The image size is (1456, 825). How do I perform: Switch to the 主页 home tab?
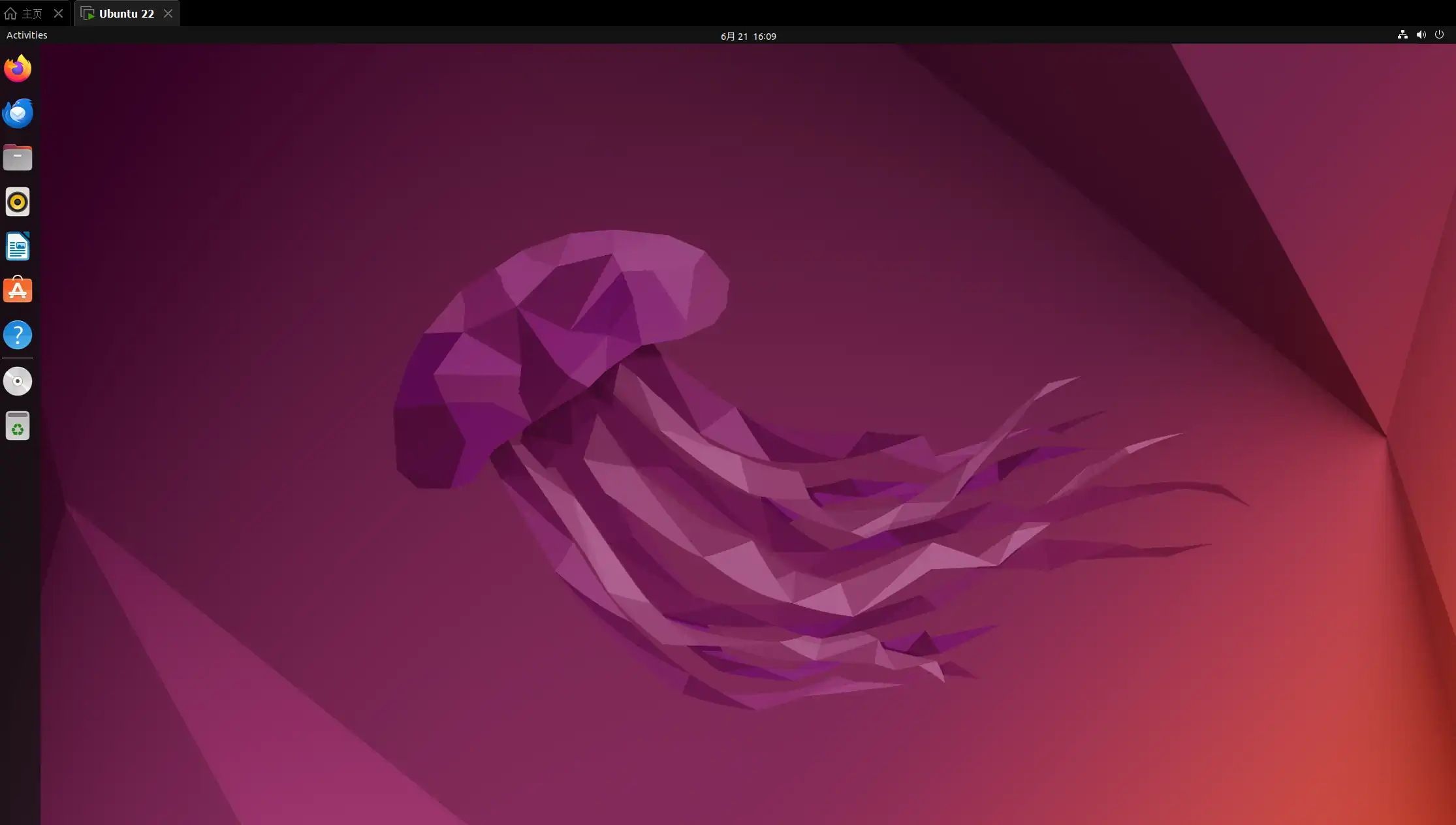tap(32, 13)
